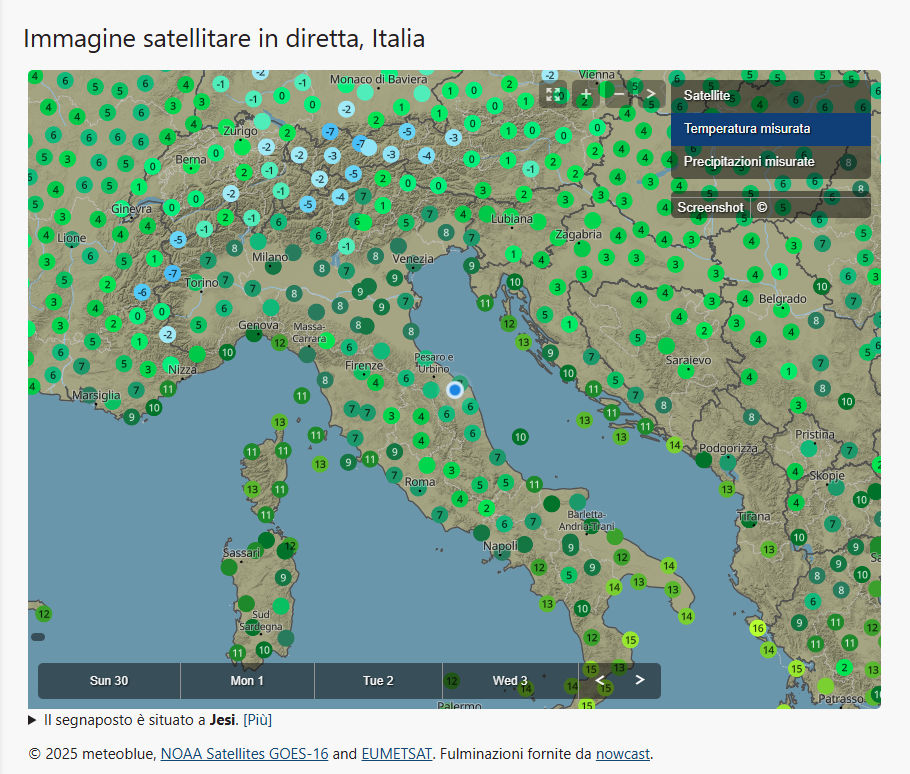Select Sun 30 on the timeline
The width and height of the screenshot is (910, 774).
tap(109, 681)
